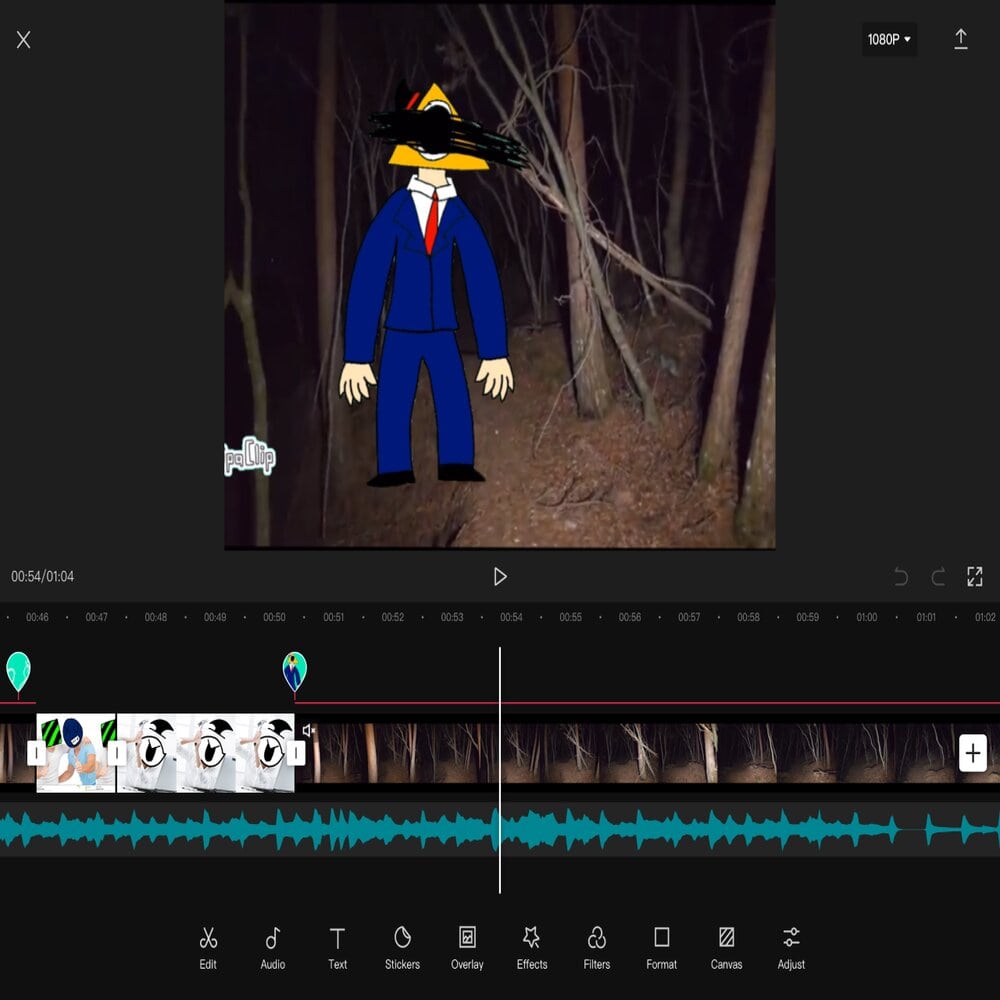Open the Format aspect ratio tool
Screen dimensions: 1000x1000
coord(661,947)
